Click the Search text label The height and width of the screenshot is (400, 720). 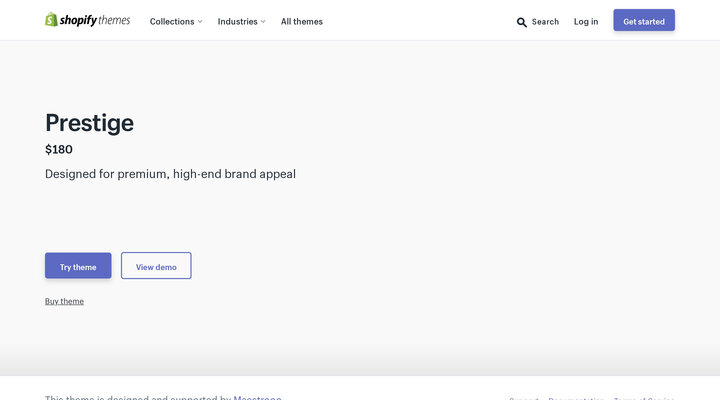coord(545,21)
